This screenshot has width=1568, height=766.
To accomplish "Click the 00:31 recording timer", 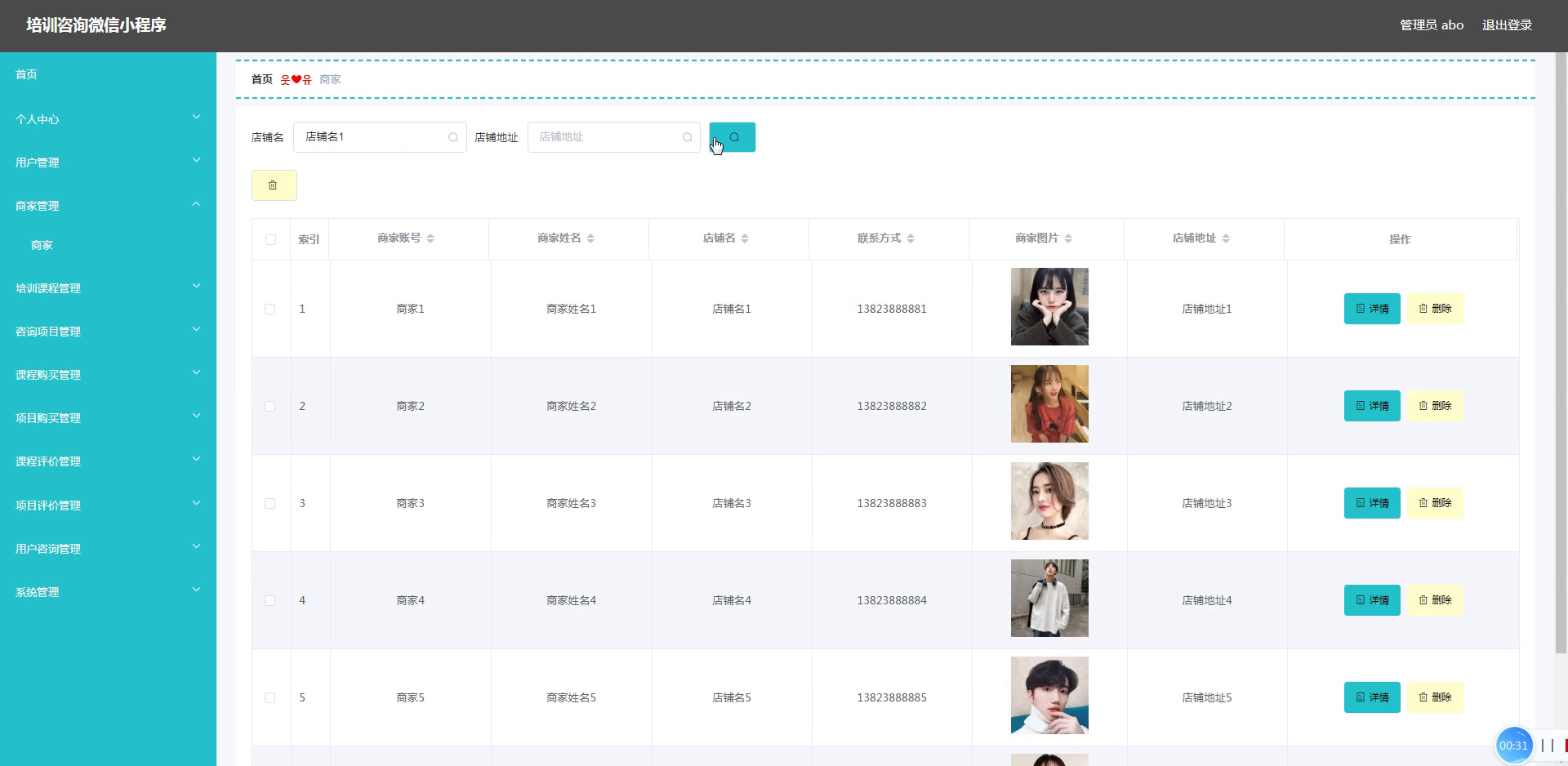I will pyautogui.click(x=1513, y=746).
